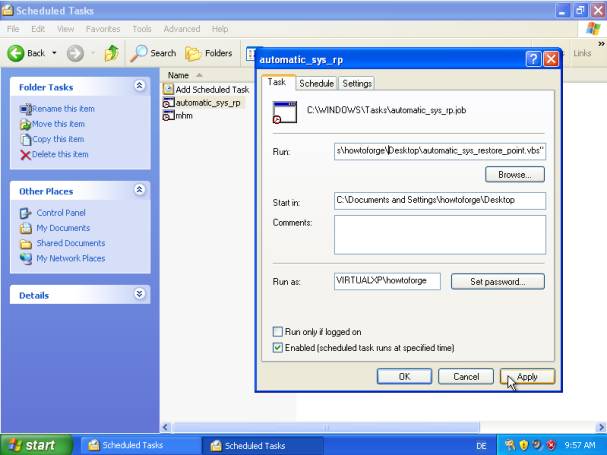Click the Start button
The height and width of the screenshot is (455, 607).
pyautogui.click(x=37, y=445)
